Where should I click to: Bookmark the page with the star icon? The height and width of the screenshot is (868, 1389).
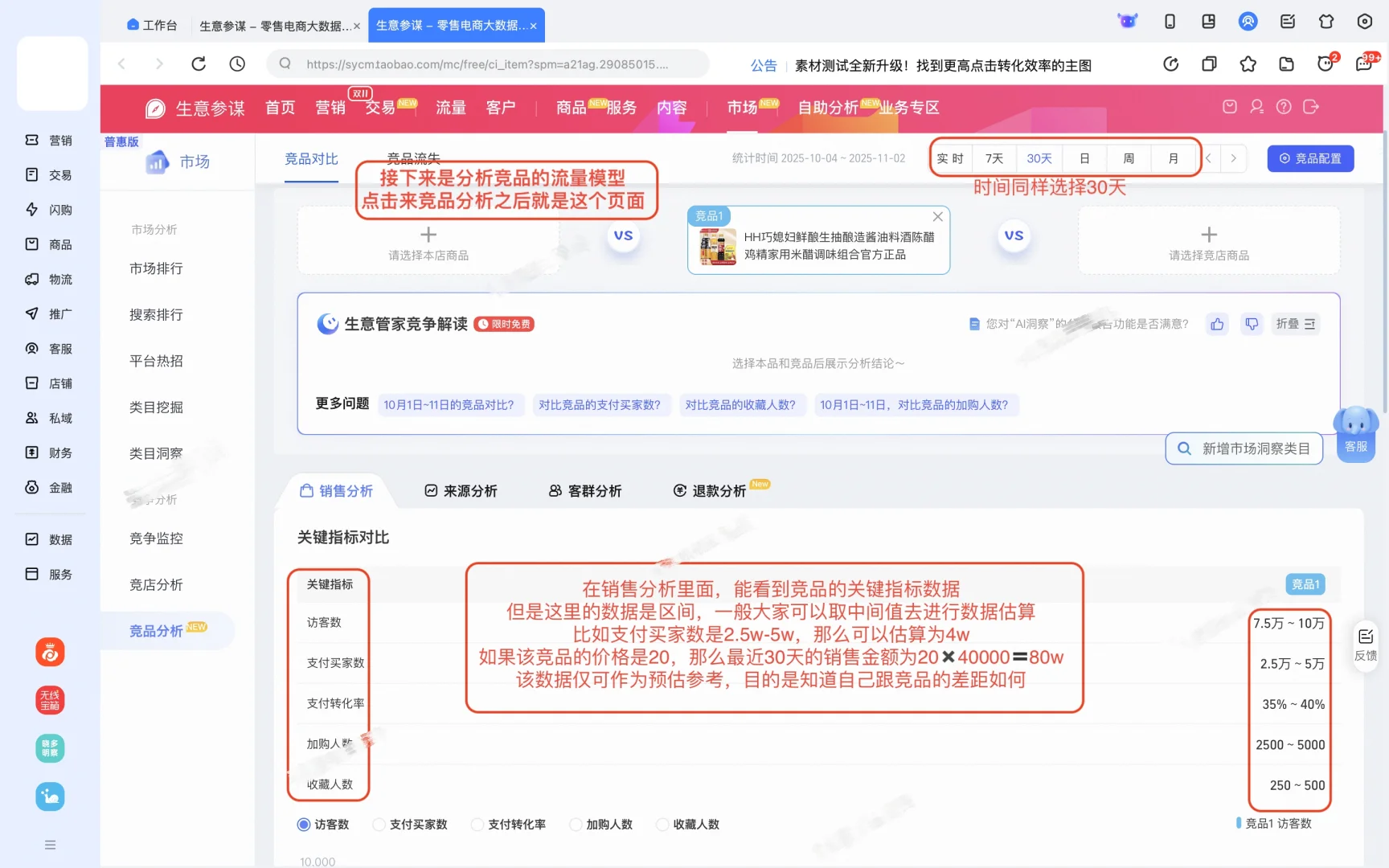[1248, 64]
